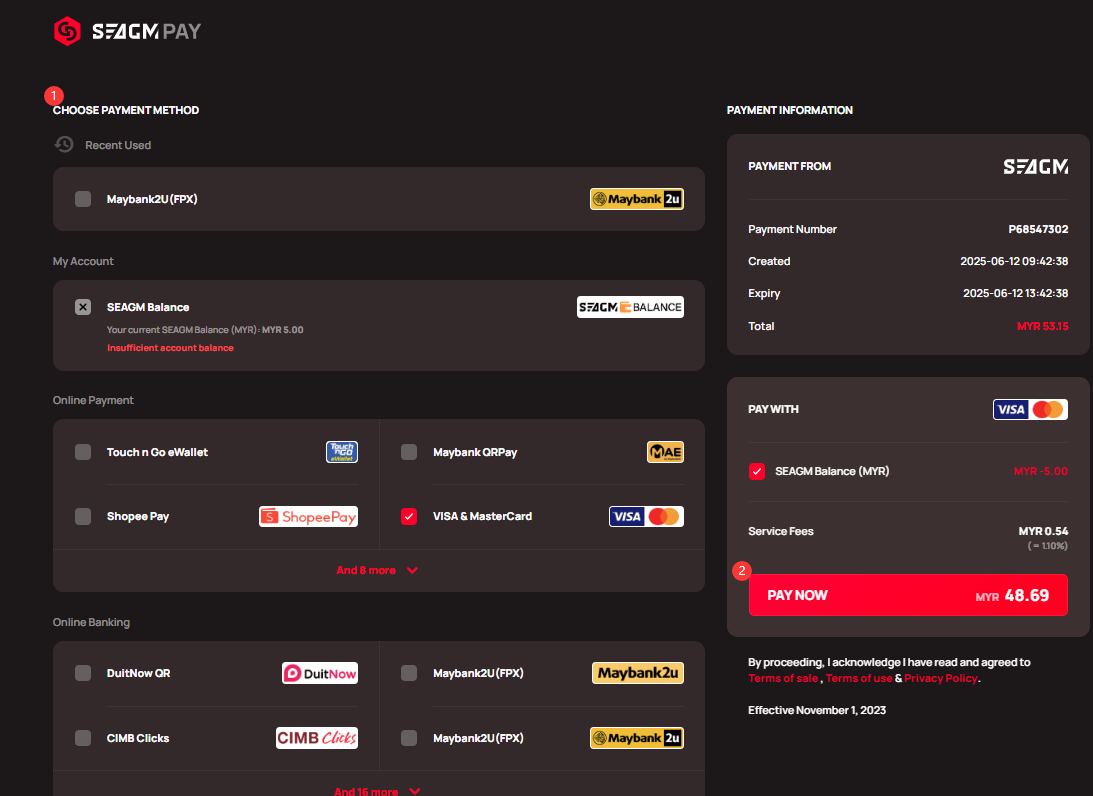Click expiry time 2025-06-12 13:42:38
1093x796 pixels.
(1016, 293)
